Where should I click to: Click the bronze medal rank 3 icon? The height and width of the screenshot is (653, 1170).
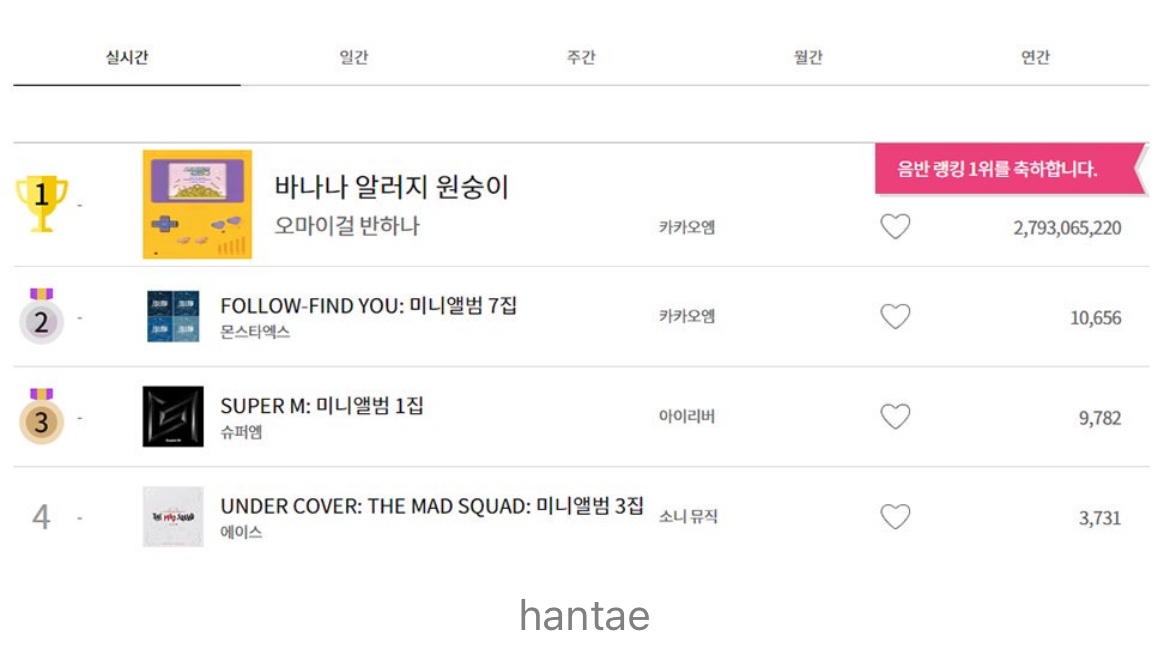coord(41,417)
